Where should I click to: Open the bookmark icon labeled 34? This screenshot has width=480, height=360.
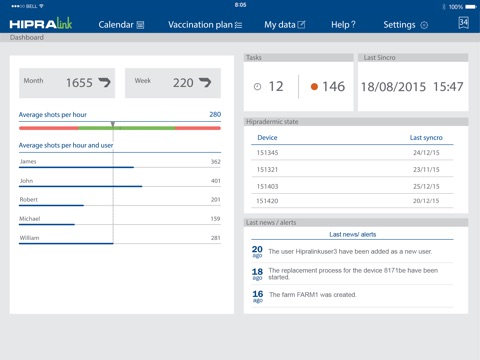coord(463,23)
